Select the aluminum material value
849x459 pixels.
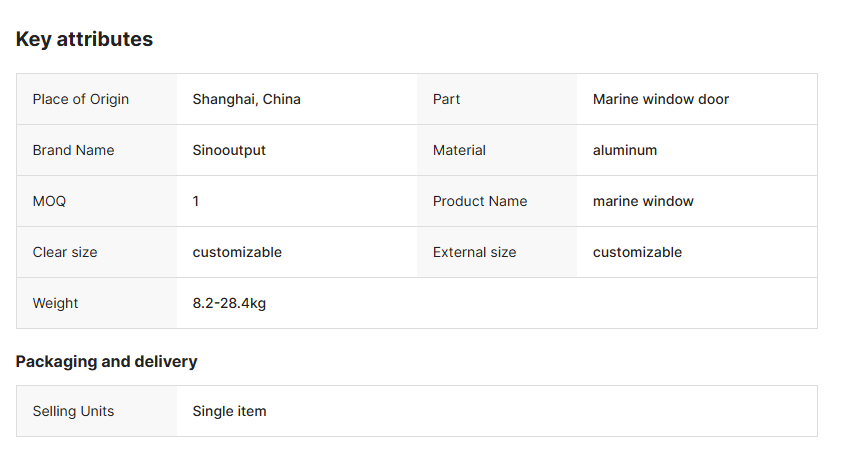pyautogui.click(x=624, y=150)
